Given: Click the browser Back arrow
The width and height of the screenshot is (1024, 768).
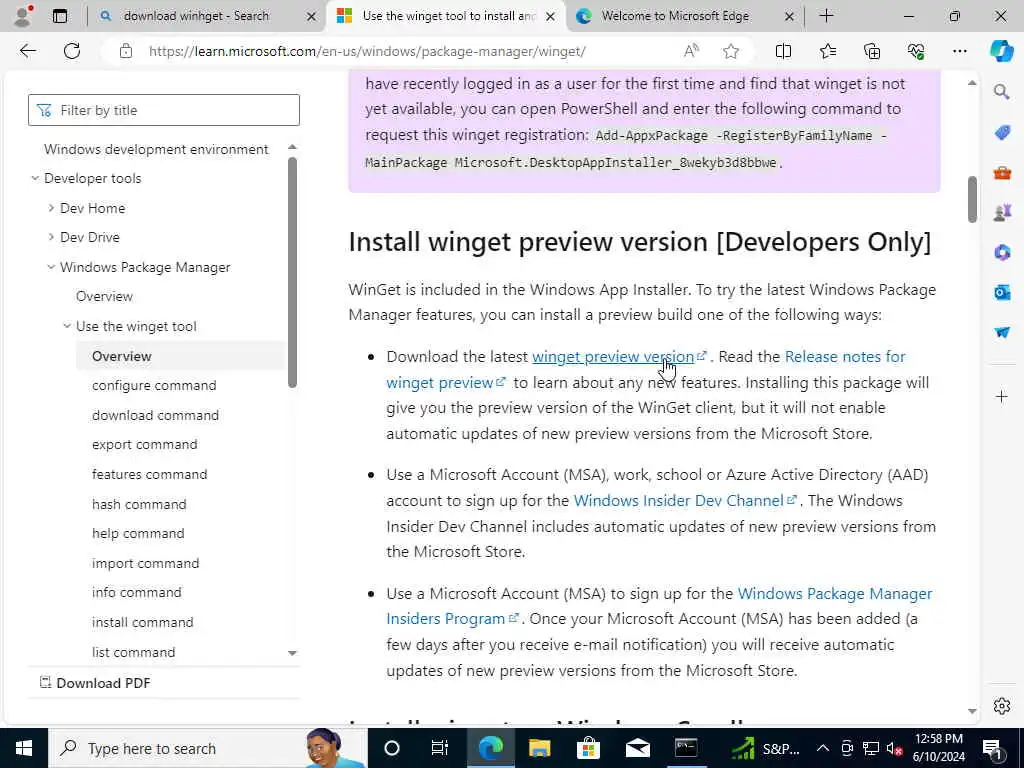Looking at the screenshot, I should click(x=27, y=51).
